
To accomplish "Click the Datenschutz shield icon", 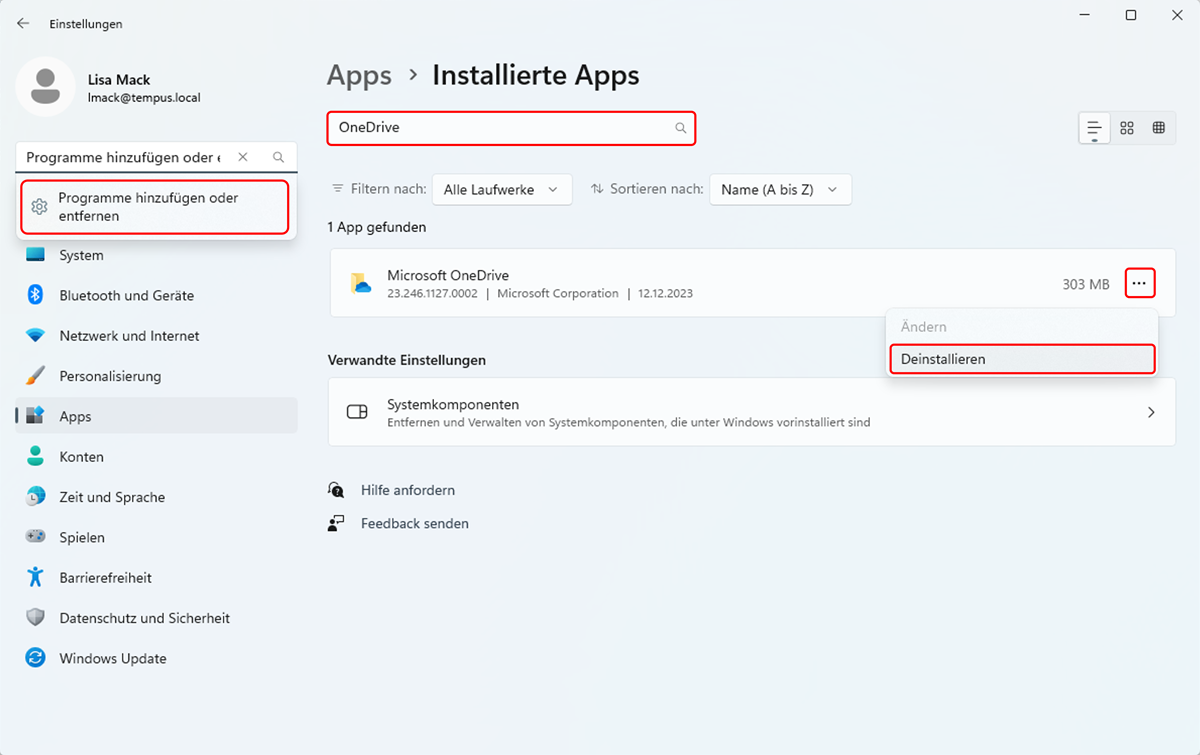I will pyautogui.click(x=36, y=618).
